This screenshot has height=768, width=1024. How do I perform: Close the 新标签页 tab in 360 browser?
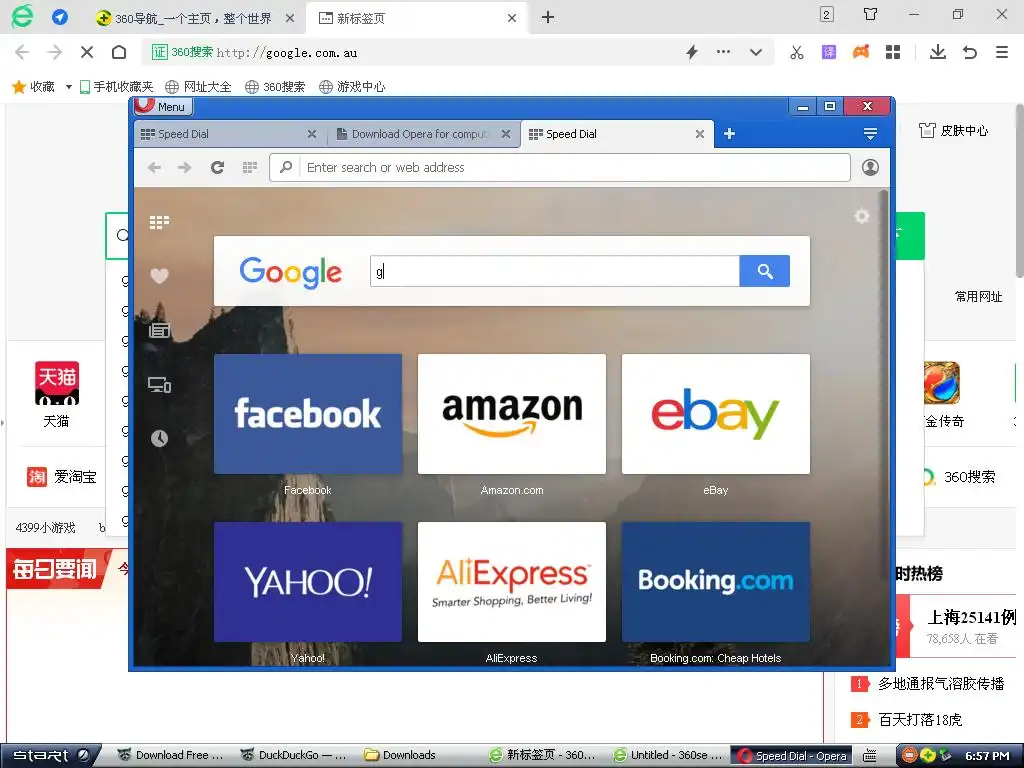(x=512, y=18)
